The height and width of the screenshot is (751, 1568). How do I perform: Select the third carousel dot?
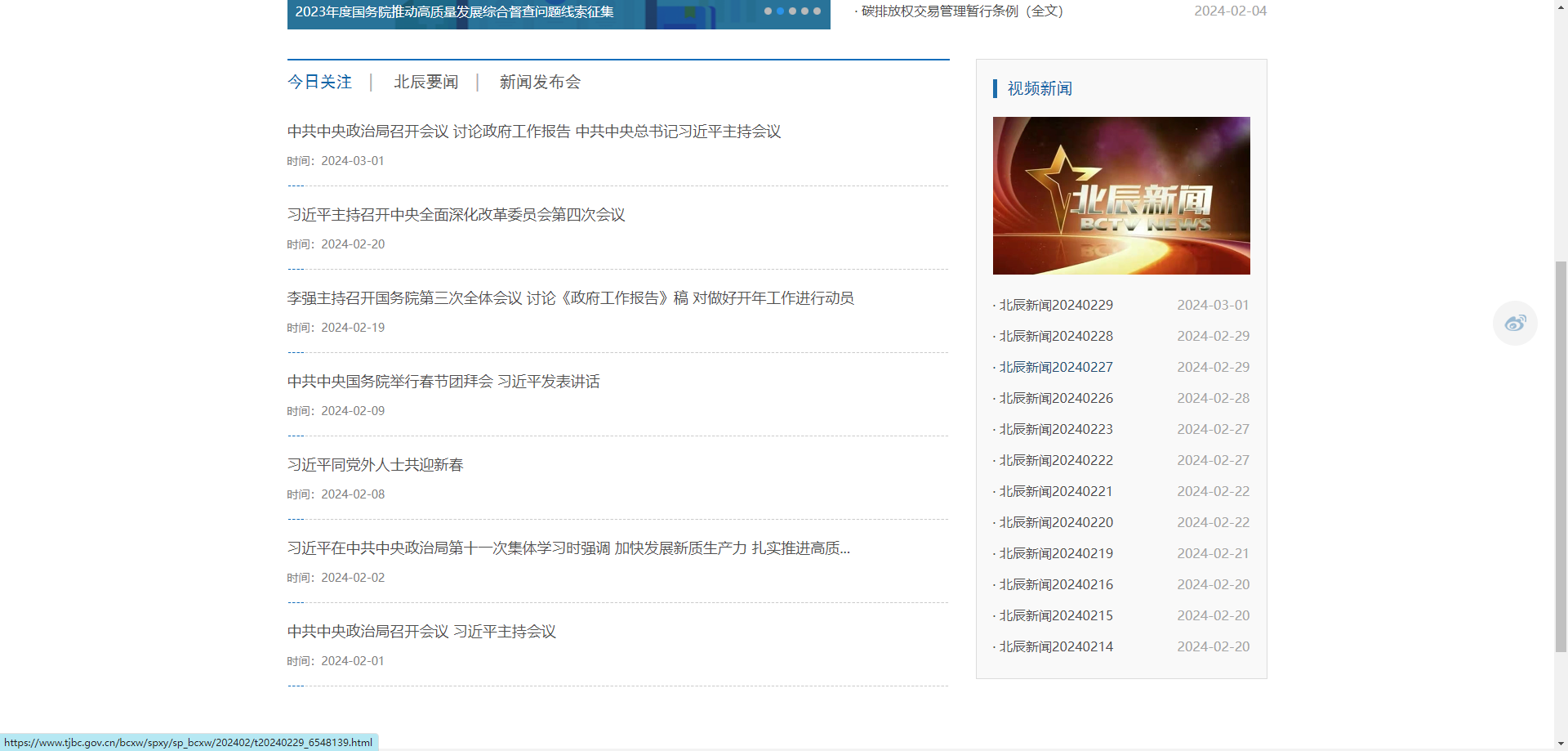[x=792, y=11]
